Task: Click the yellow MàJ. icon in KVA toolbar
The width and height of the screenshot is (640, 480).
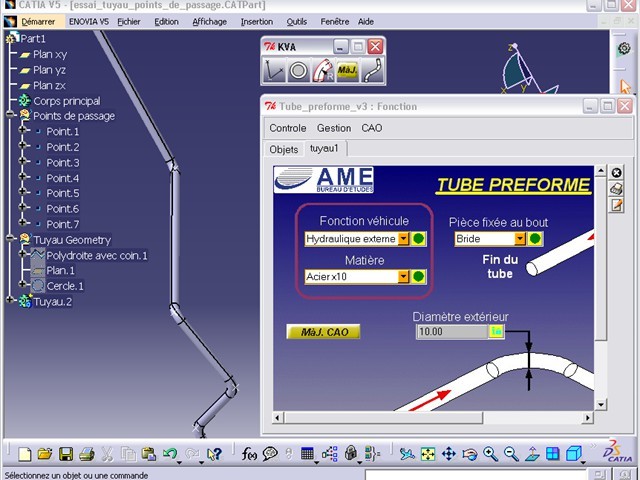Action: tap(347, 71)
